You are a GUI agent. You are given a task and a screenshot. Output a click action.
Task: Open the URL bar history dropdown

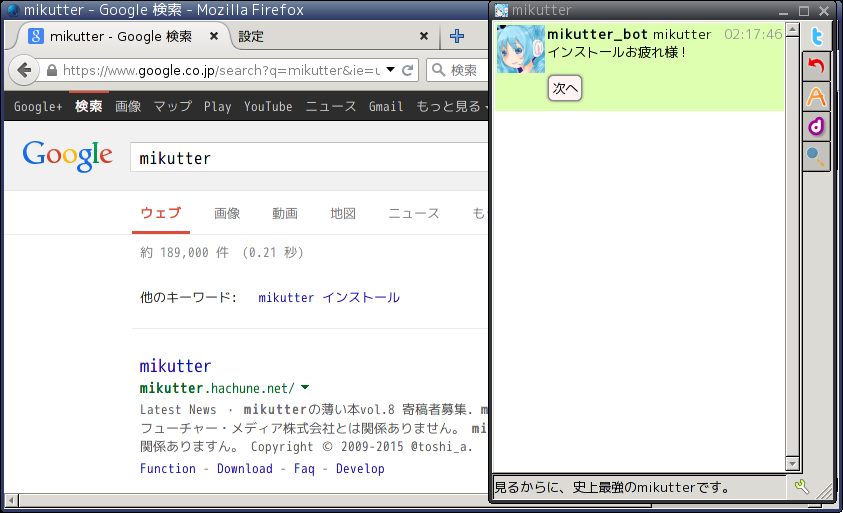391,70
